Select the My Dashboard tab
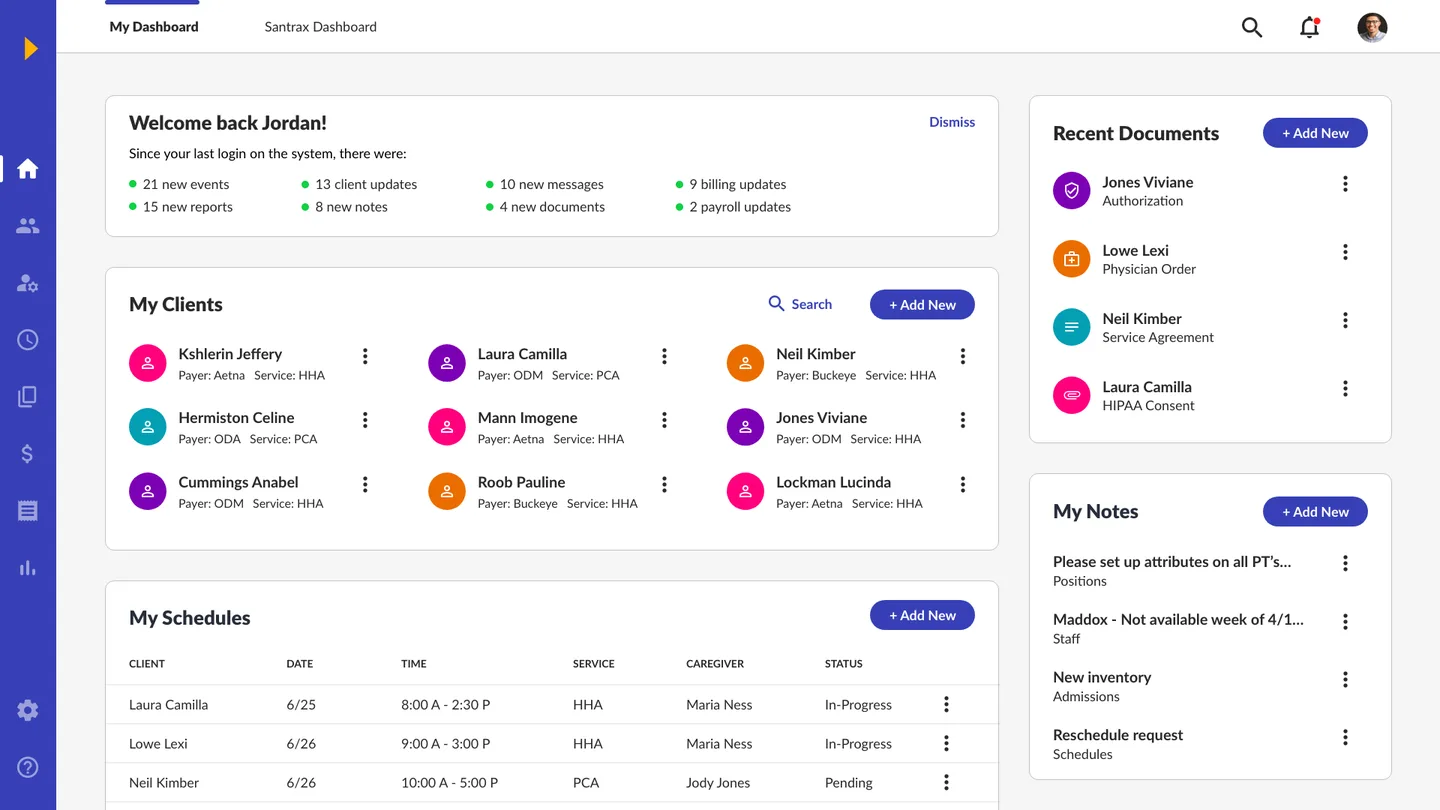The image size is (1440, 810). point(152,26)
